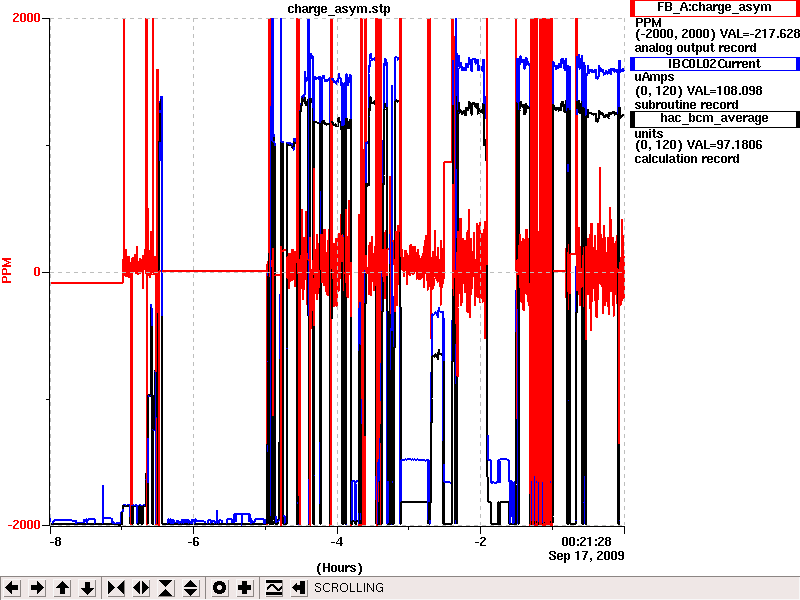The height and width of the screenshot is (600, 800).
Task: Click the -2 x-axis tick label
Action: [x=480, y=542]
